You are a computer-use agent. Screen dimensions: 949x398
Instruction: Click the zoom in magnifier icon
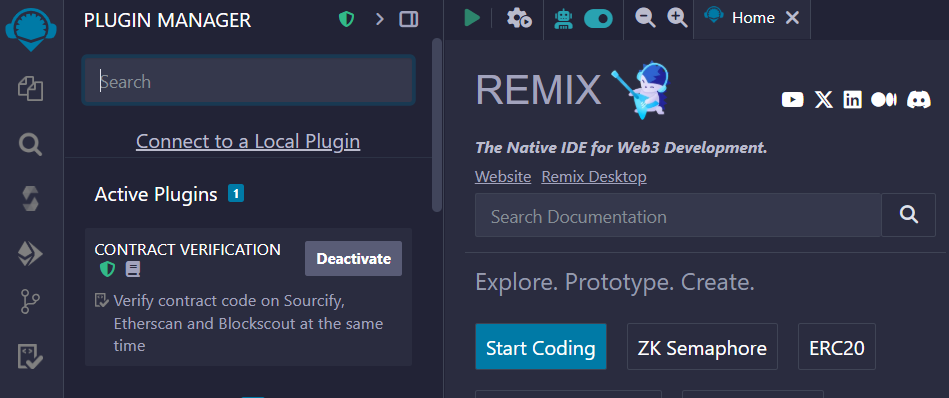tap(677, 18)
